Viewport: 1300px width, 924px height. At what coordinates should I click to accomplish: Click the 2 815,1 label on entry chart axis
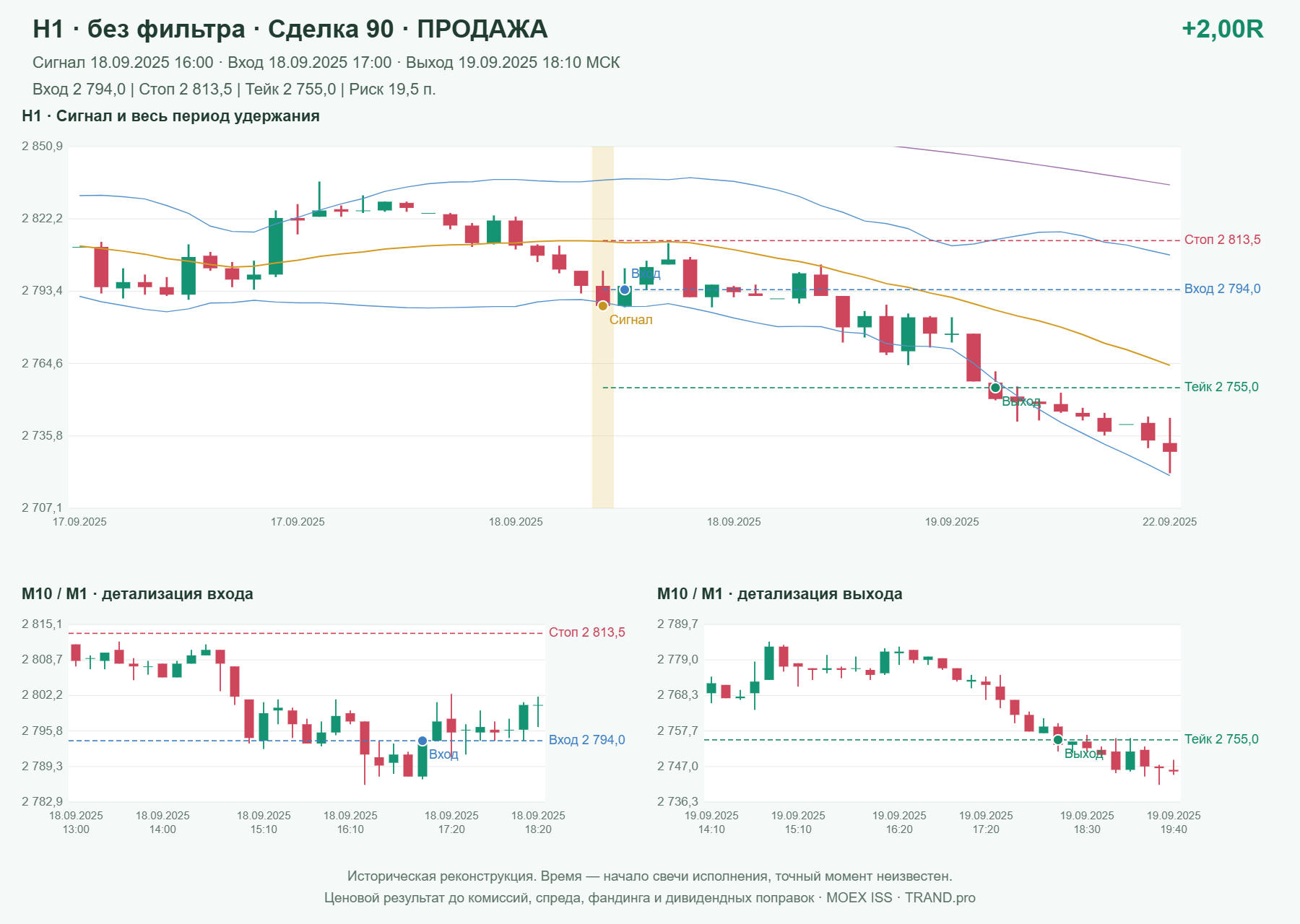[x=42, y=624]
